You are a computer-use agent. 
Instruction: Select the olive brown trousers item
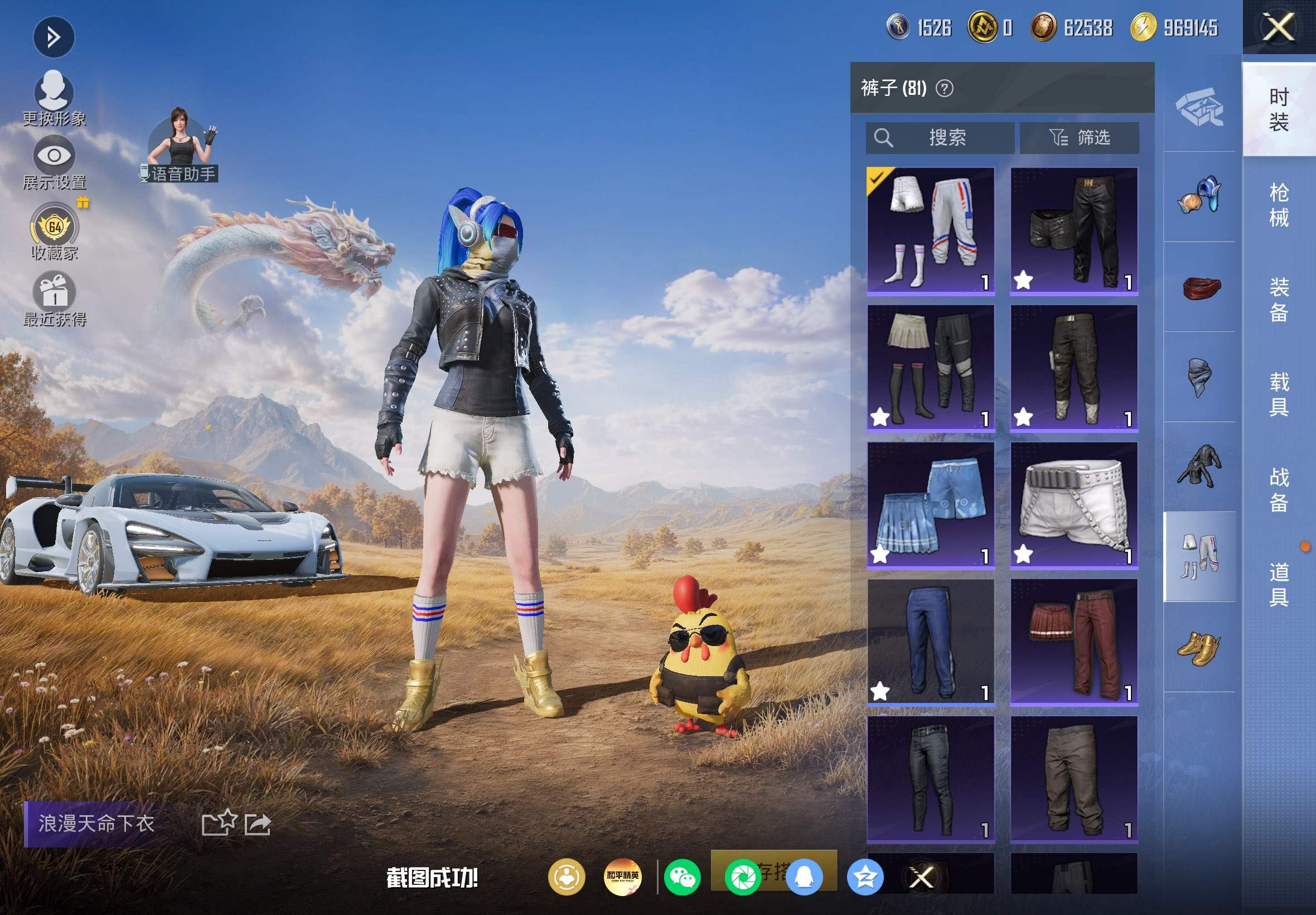[x=1073, y=779]
